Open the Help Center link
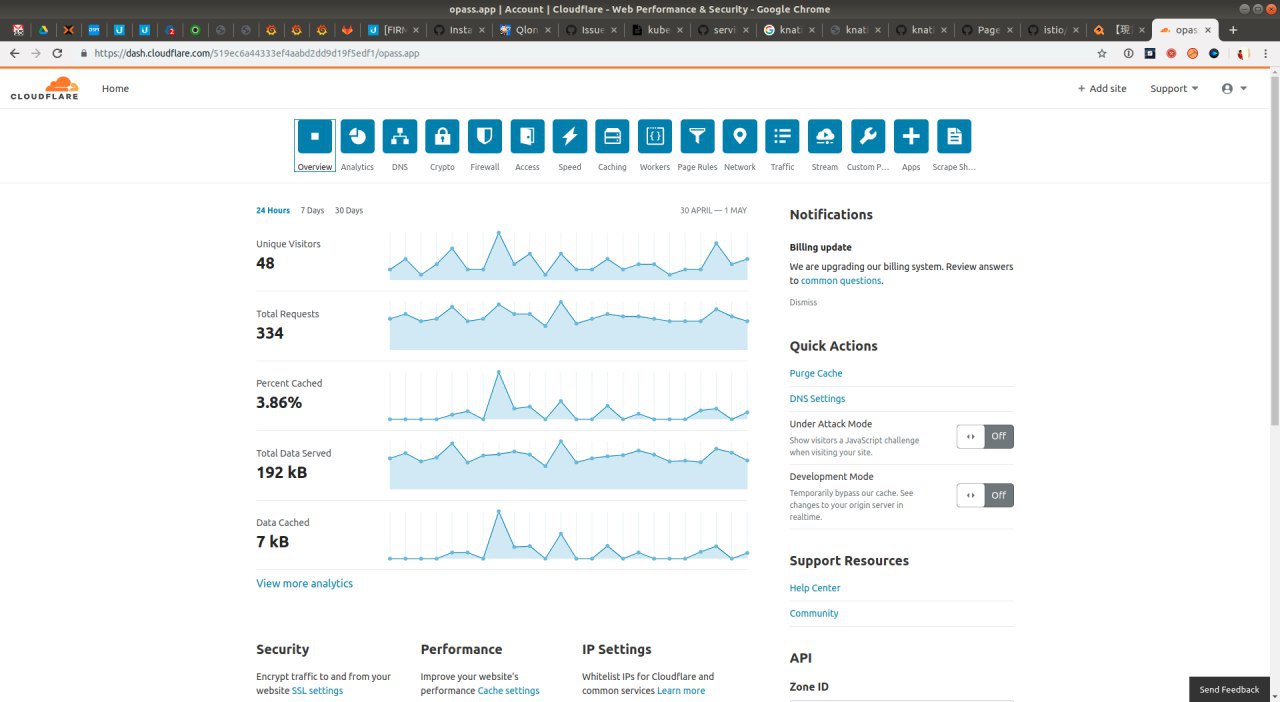Screen dimensions: 1280x702 click(815, 588)
